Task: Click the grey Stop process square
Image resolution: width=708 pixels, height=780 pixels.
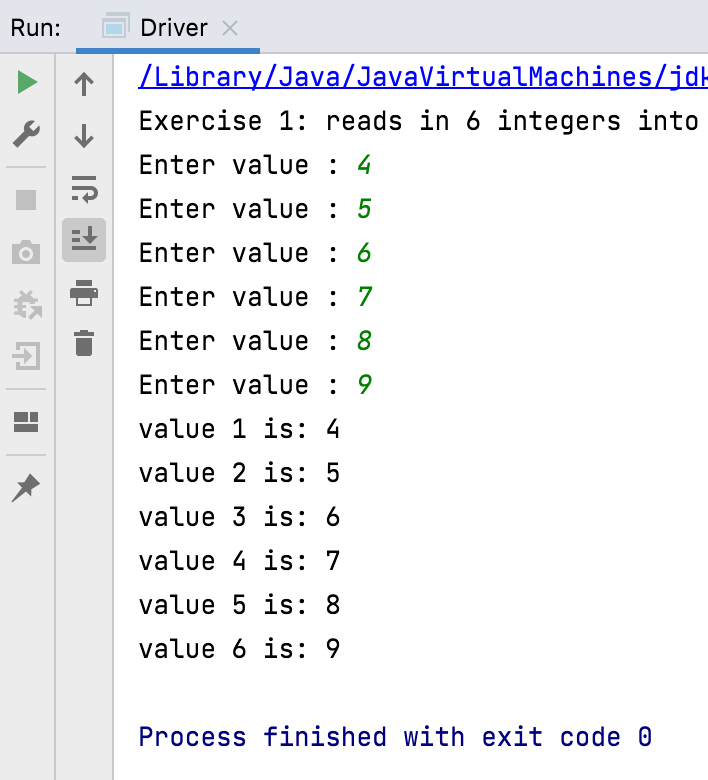Action: coord(27,200)
